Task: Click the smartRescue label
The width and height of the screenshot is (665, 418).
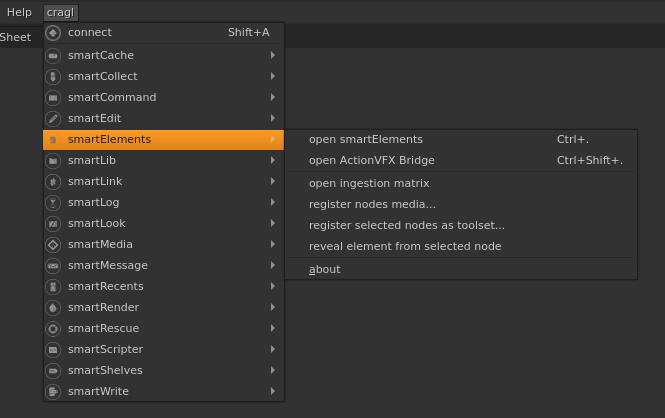Action: (103, 329)
